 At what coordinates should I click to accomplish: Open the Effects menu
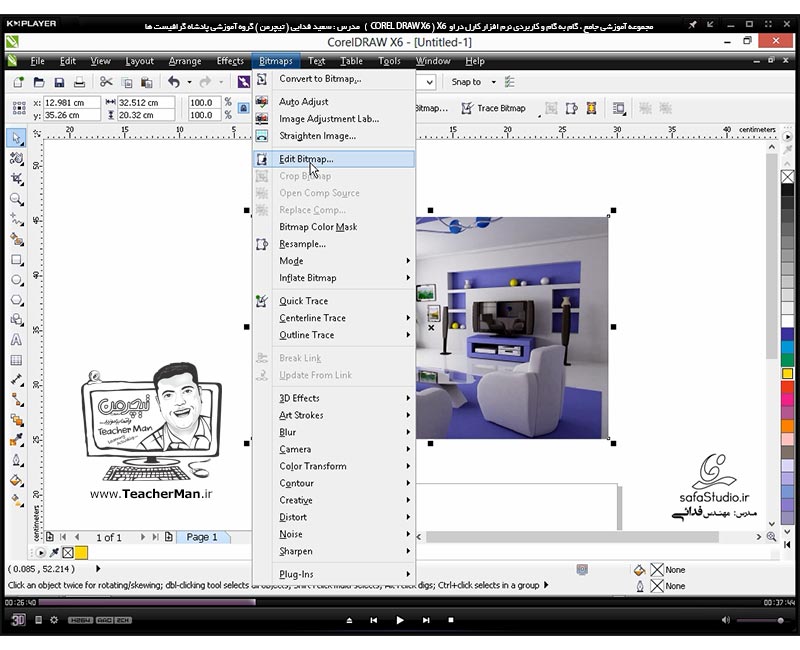(x=230, y=61)
